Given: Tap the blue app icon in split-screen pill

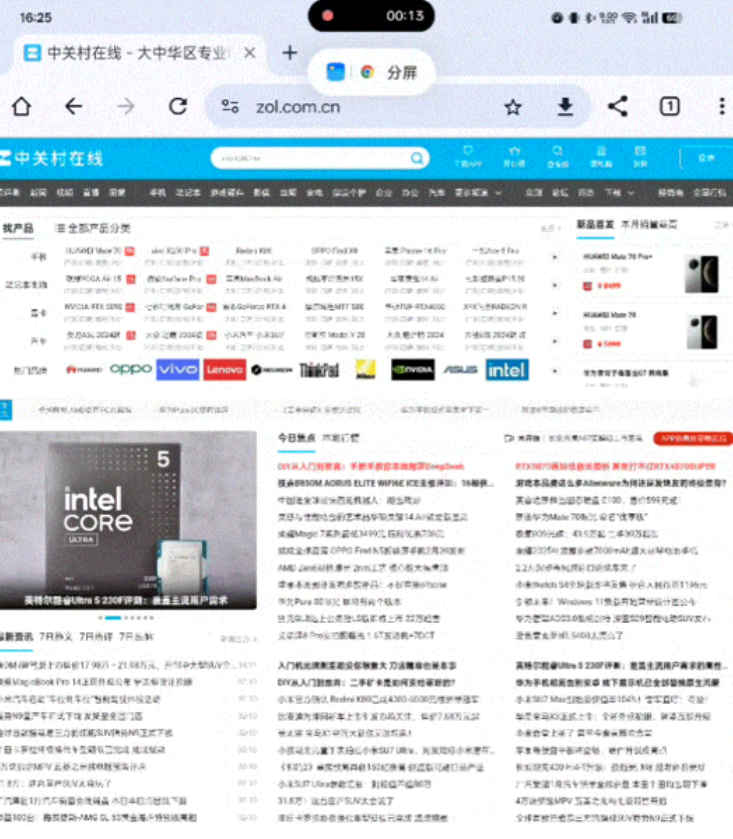Looking at the screenshot, I should click(x=335, y=72).
